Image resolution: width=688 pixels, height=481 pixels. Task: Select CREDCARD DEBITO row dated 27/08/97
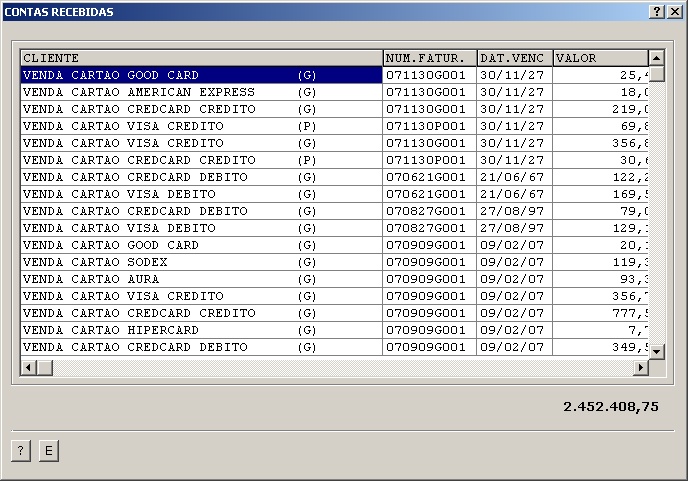click(334, 211)
